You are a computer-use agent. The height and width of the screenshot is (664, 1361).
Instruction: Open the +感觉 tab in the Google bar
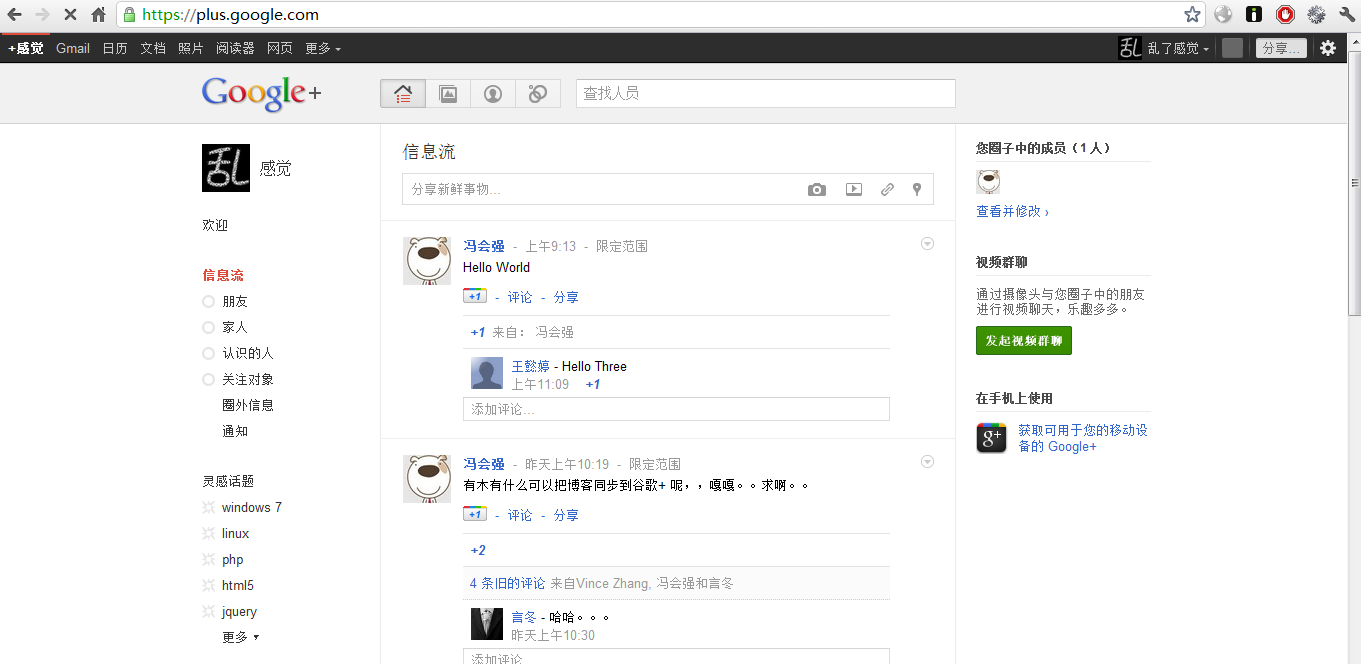coord(26,48)
